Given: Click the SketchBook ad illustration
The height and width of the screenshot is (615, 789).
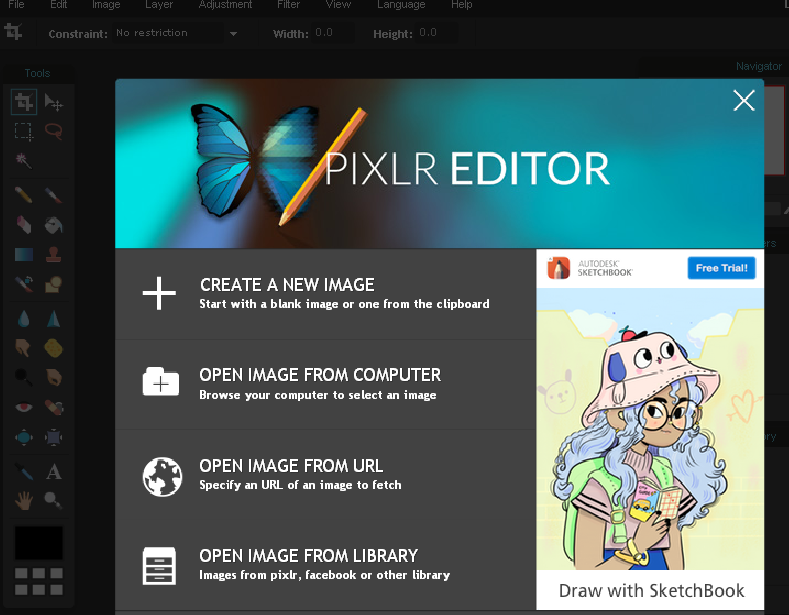Looking at the screenshot, I should (650, 429).
